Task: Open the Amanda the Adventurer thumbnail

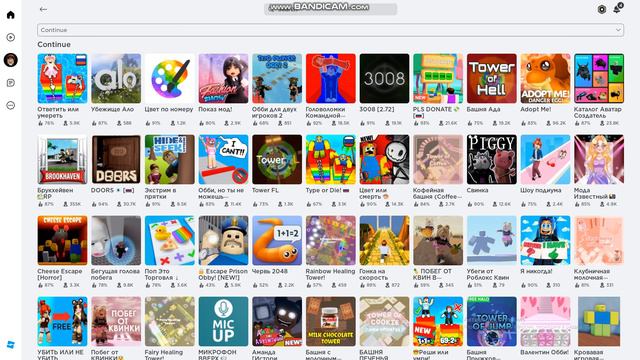Action: [277, 321]
